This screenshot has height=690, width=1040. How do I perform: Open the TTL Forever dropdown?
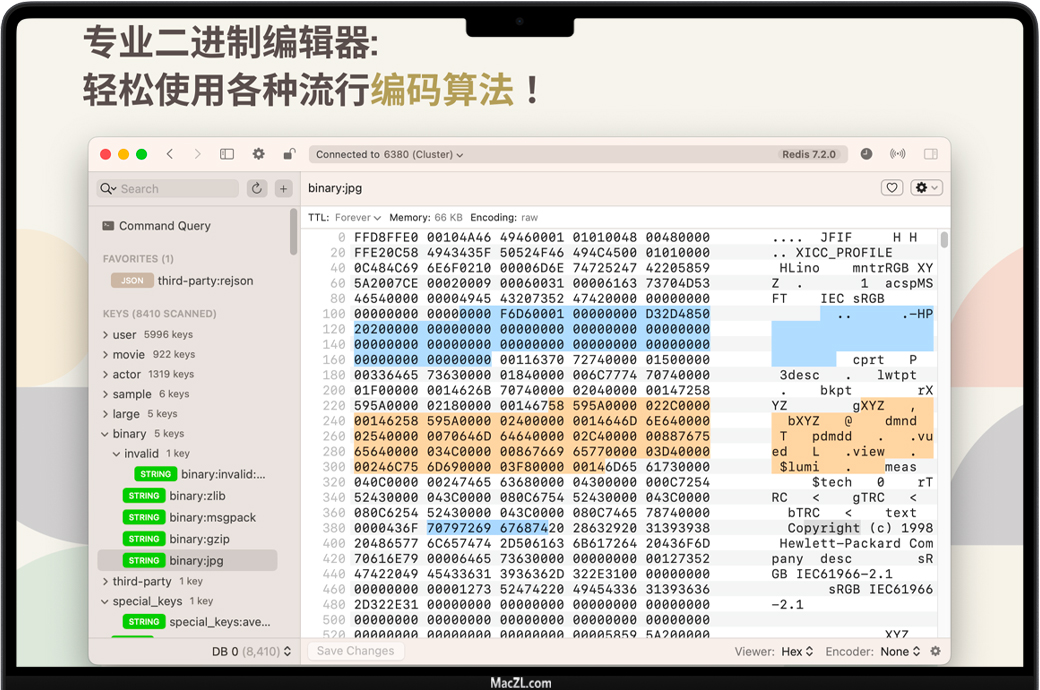point(358,217)
